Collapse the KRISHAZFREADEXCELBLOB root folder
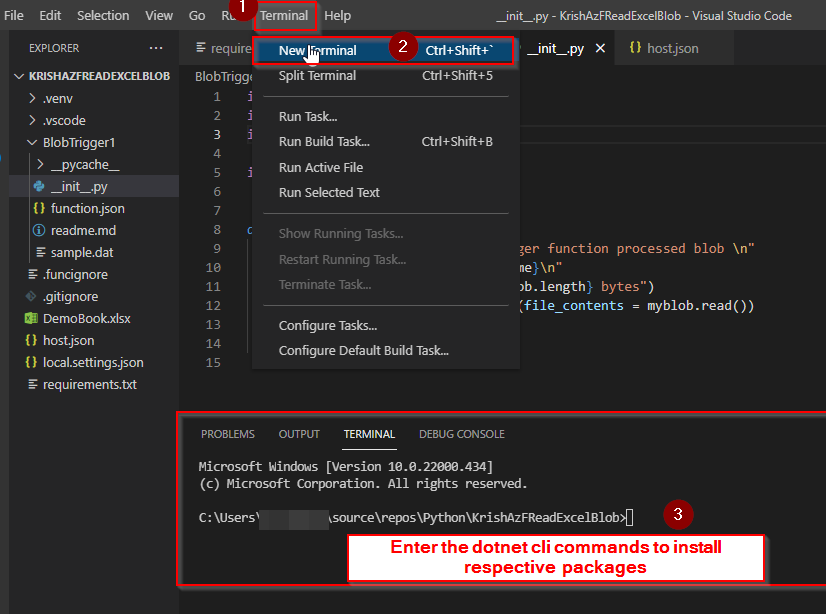Image resolution: width=826 pixels, height=614 pixels. pos(19,76)
